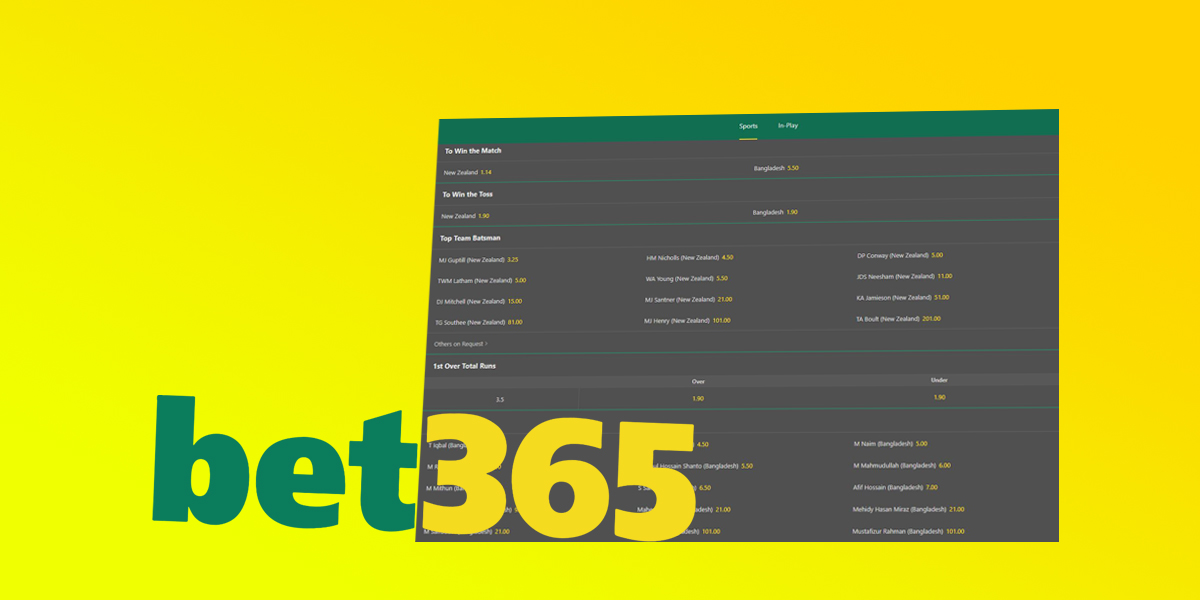Collapse the To Win the Match section
The width and height of the screenshot is (1200, 600).
473,151
